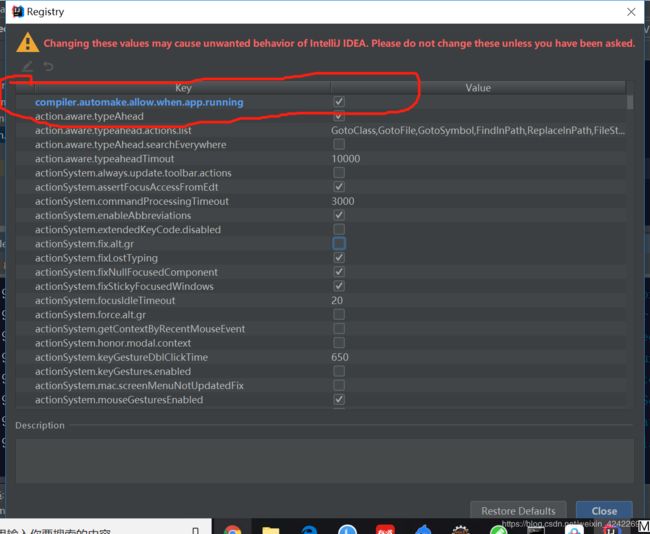Open Microsoft Edge from the taskbar
Image resolution: width=650 pixels, height=534 pixels.
[x=309, y=530]
